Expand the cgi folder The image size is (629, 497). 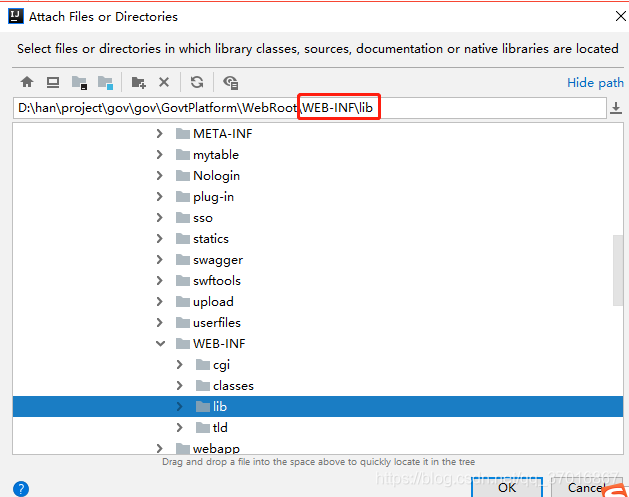coord(180,365)
